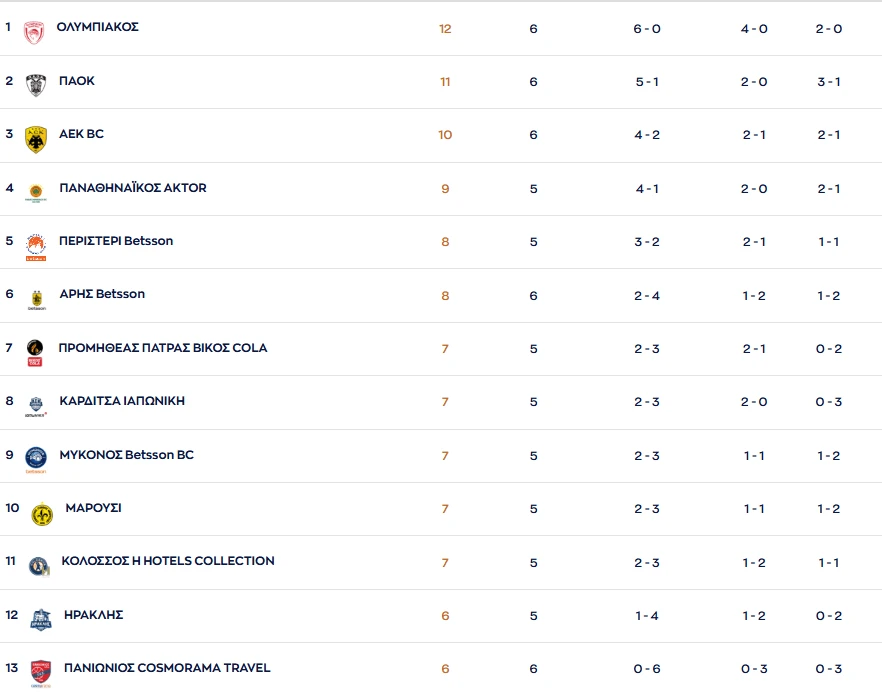Open ΠΡΟΜΗΘΕΑΣ ΠΑΤΡΑΣ ΒΙΚΟΣ COLA name link
Image resolution: width=882 pixels, height=695 pixels.
coord(163,348)
